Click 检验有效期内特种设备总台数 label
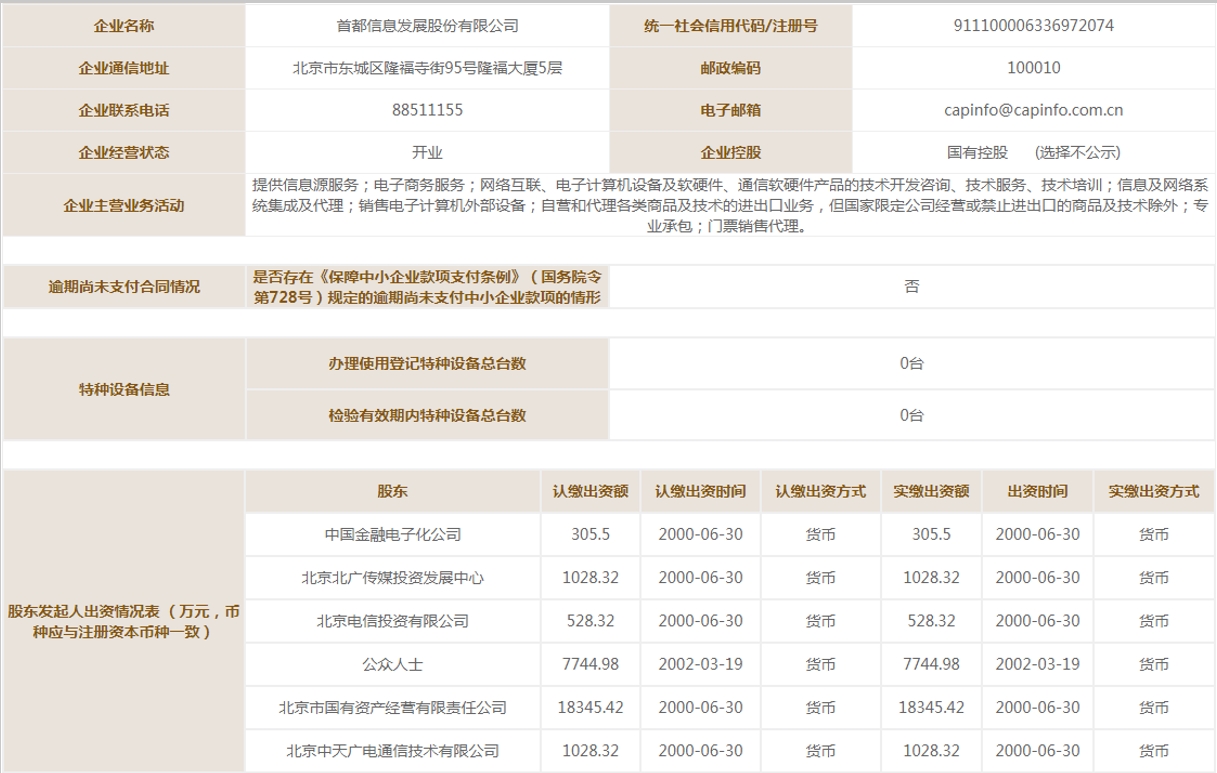Viewport: 1217px width, 773px height. tap(427, 415)
